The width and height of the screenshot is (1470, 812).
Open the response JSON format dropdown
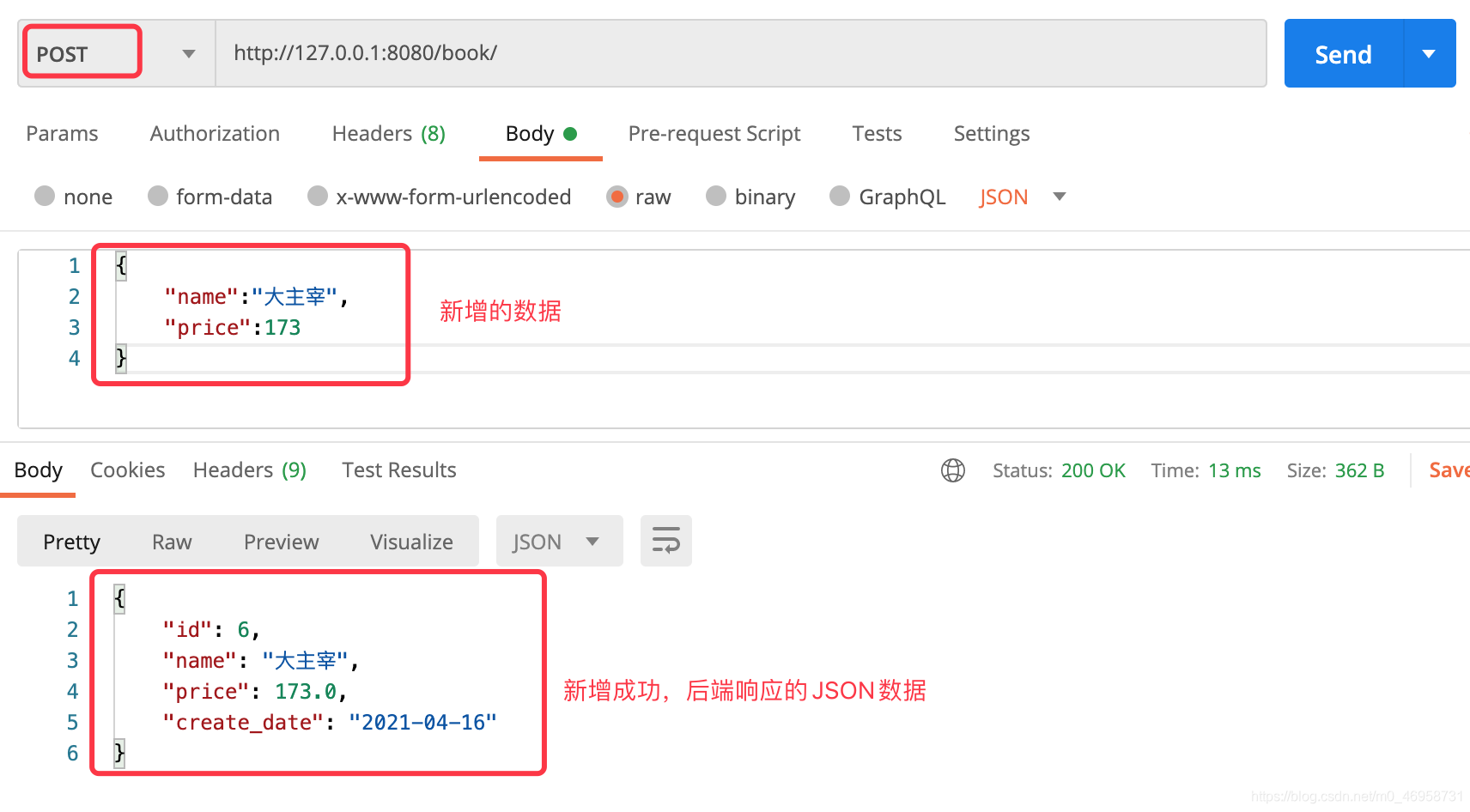click(560, 541)
